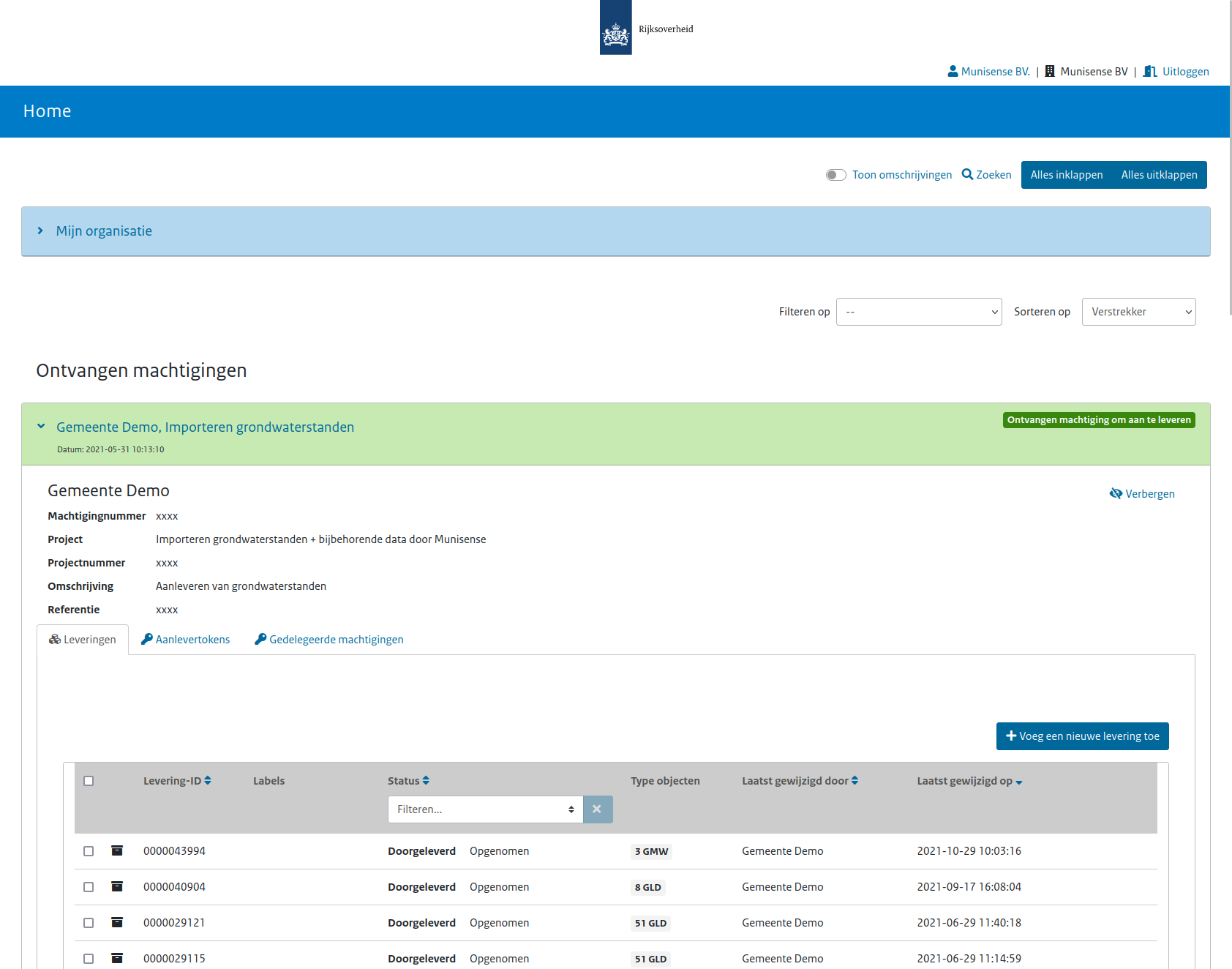Click archive icon for levering 0000029121
Image resolution: width=1232 pixels, height=969 pixels.
[x=117, y=922]
